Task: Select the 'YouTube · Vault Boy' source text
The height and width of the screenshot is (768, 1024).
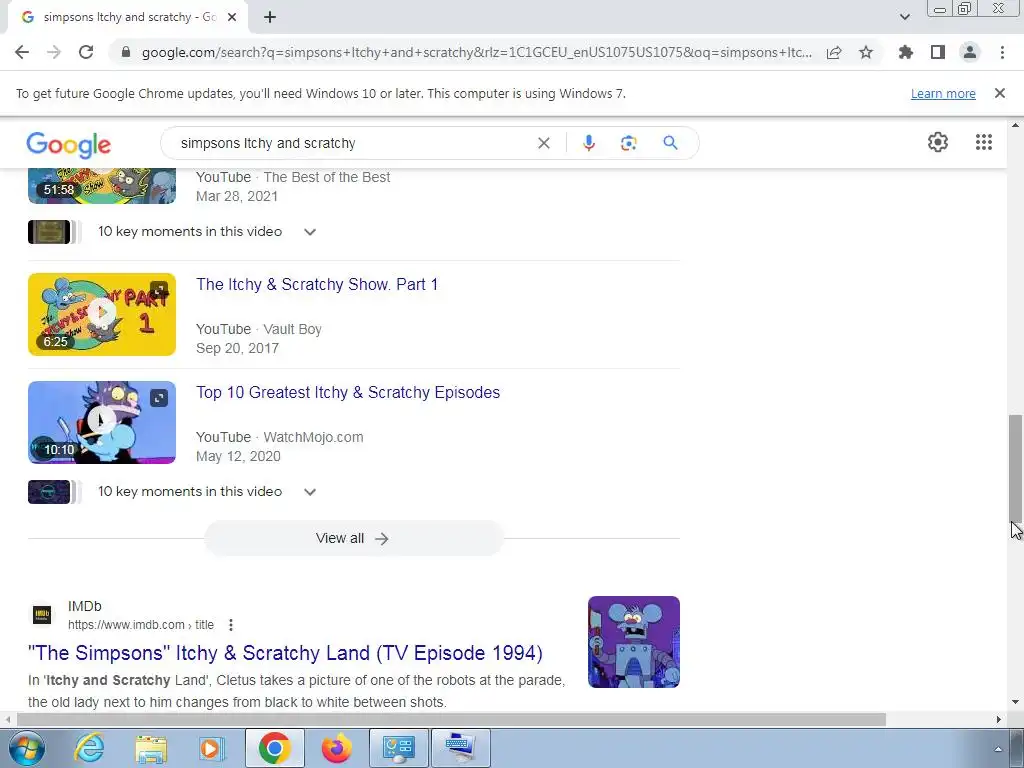Action: click(x=259, y=329)
